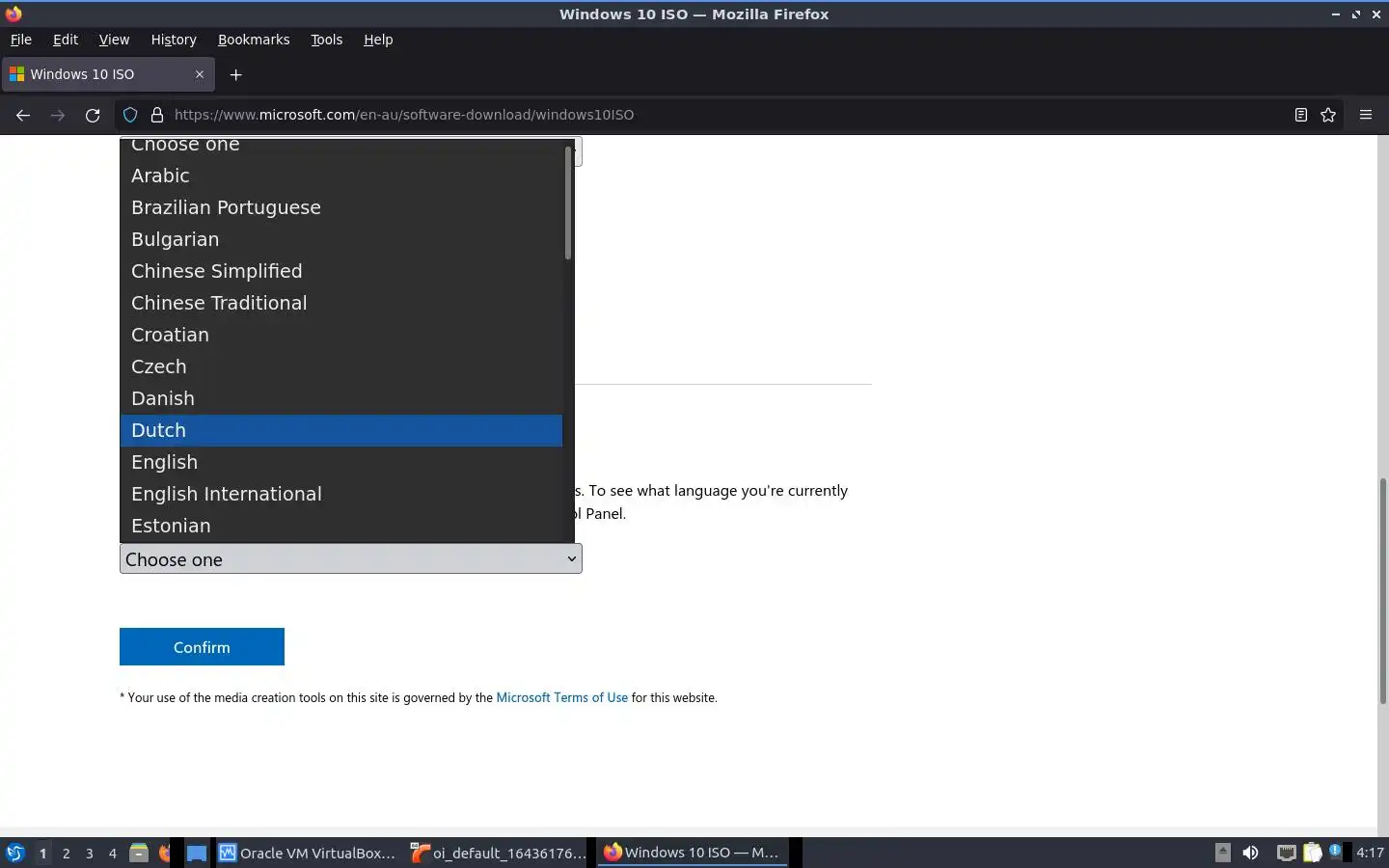Open volume control in system tray
1389x868 pixels.
(x=1250, y=853)
